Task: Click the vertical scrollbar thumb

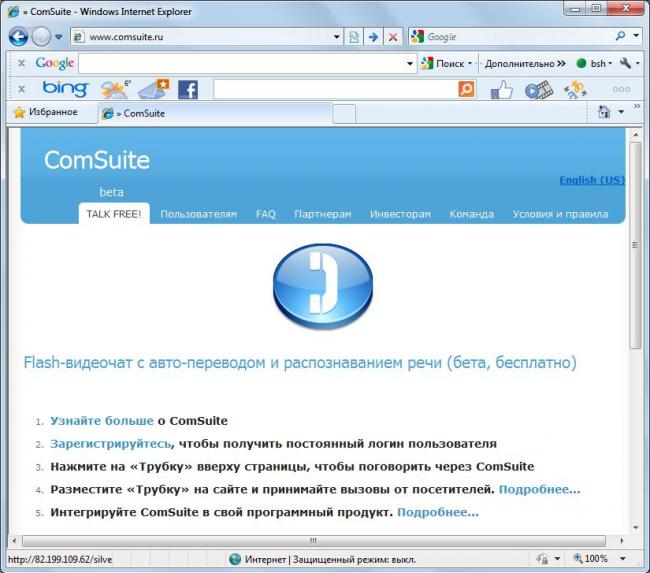Action: pyautogui.click(x=635, y=245)
